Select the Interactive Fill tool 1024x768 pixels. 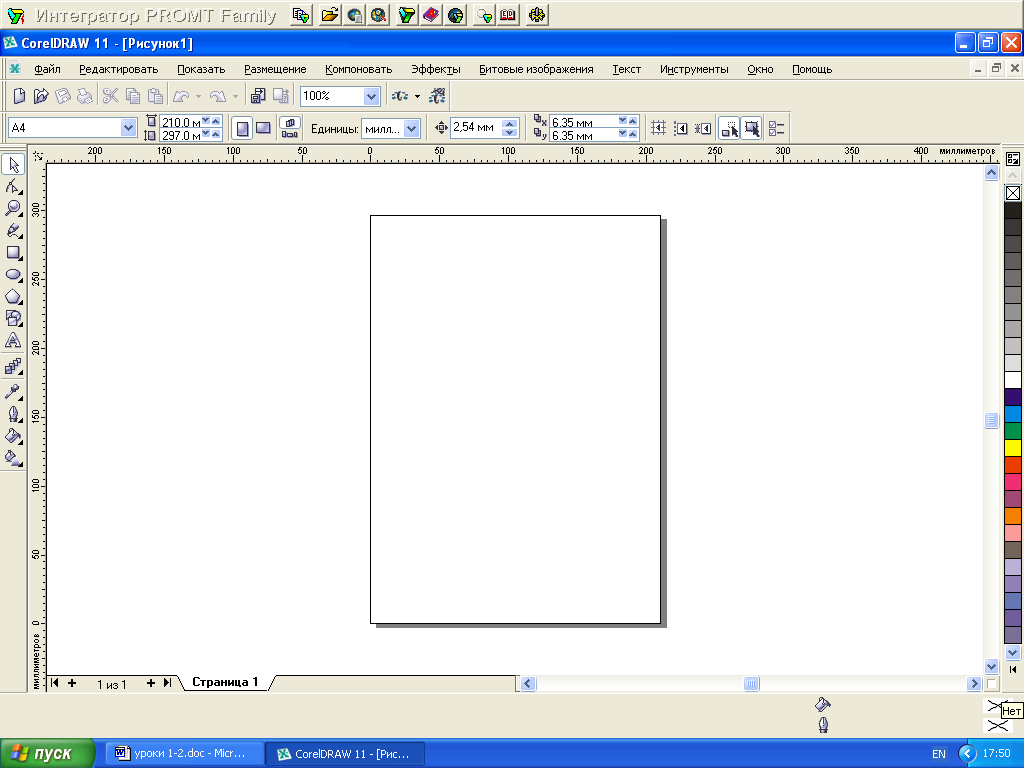[14, 458]
